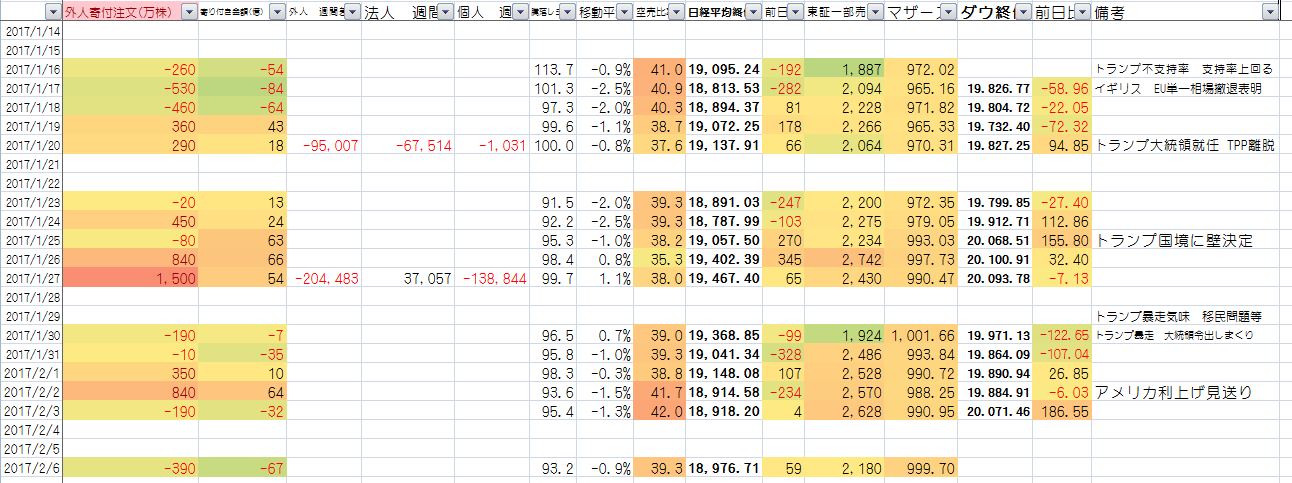The height and width of the screenshot is (483, 1292).
Task: Open filter dropdown for 個人 column
Action: pos(520,12)
